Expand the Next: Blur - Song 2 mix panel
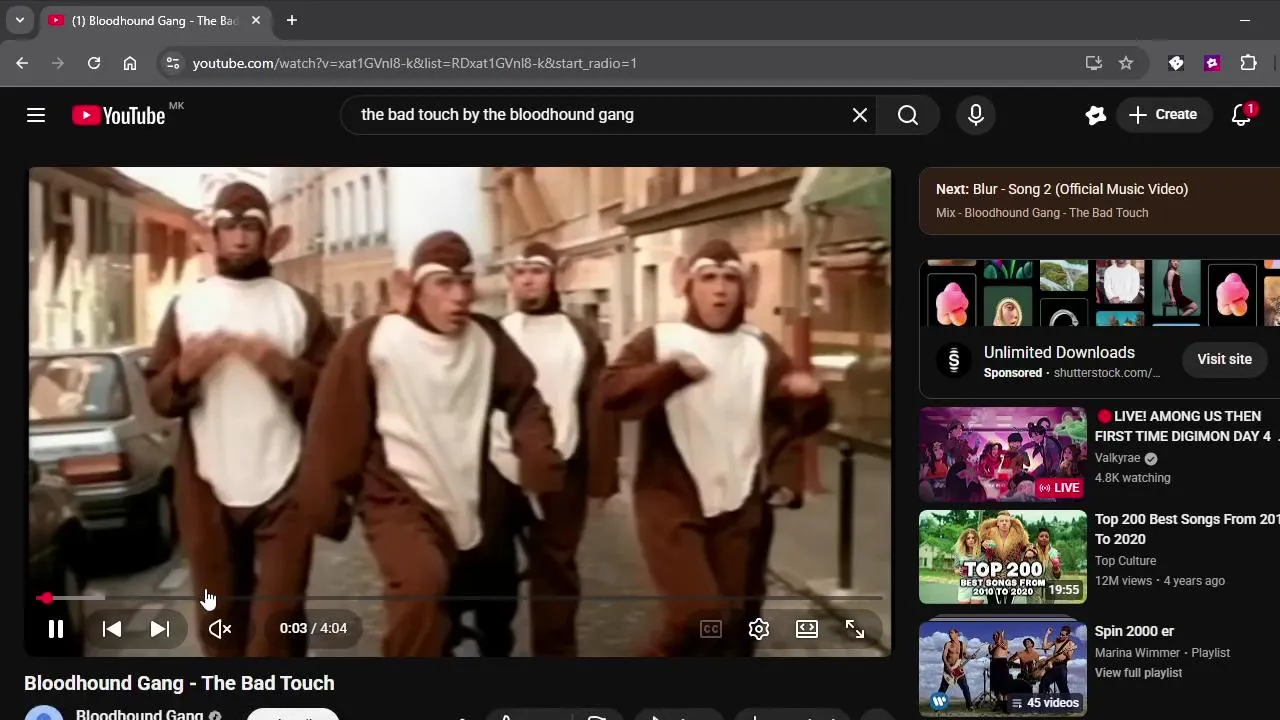The width and height of the screenshot is (1280, 720). (x=1100, y=200)
